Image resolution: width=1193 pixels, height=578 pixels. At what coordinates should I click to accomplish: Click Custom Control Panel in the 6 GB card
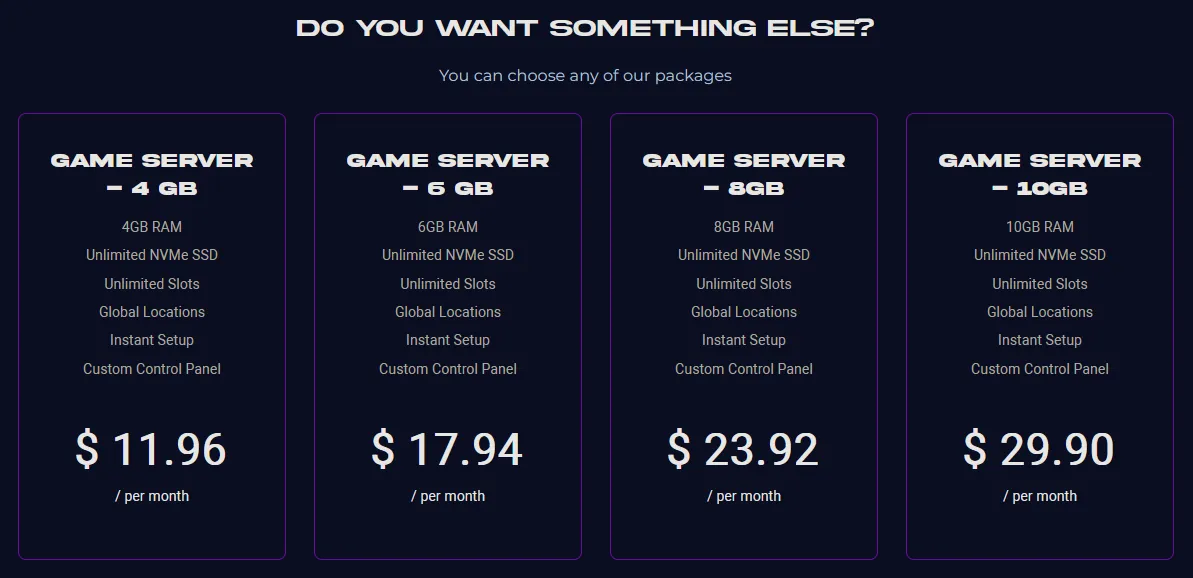[448, 369]
